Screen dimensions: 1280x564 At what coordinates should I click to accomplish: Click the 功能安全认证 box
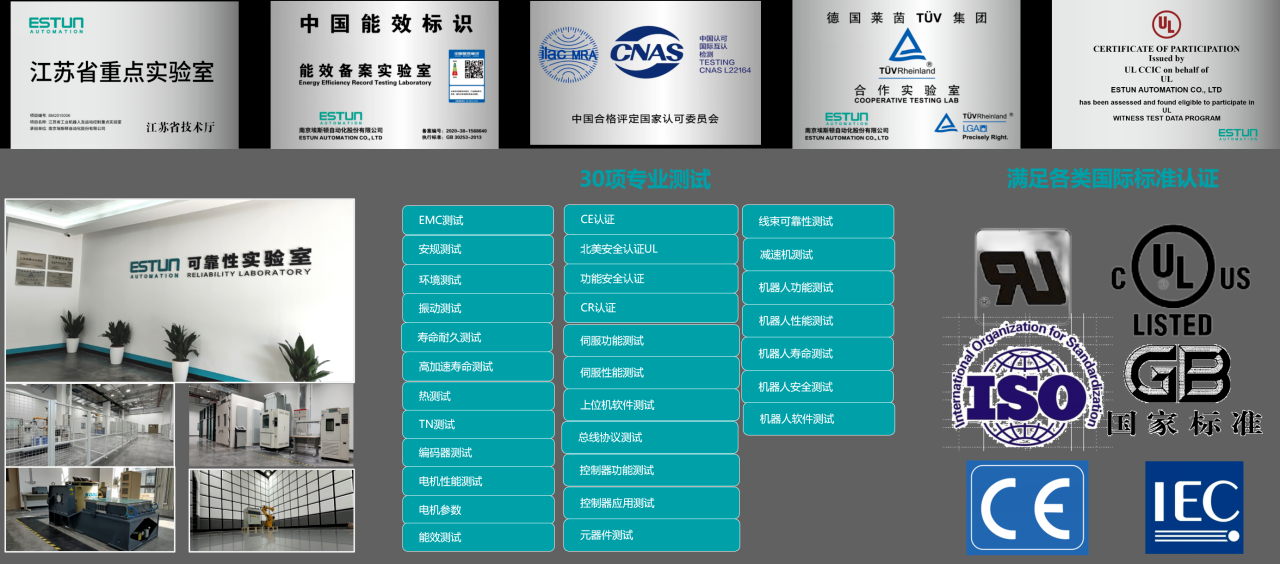click(x=651, y=279)
